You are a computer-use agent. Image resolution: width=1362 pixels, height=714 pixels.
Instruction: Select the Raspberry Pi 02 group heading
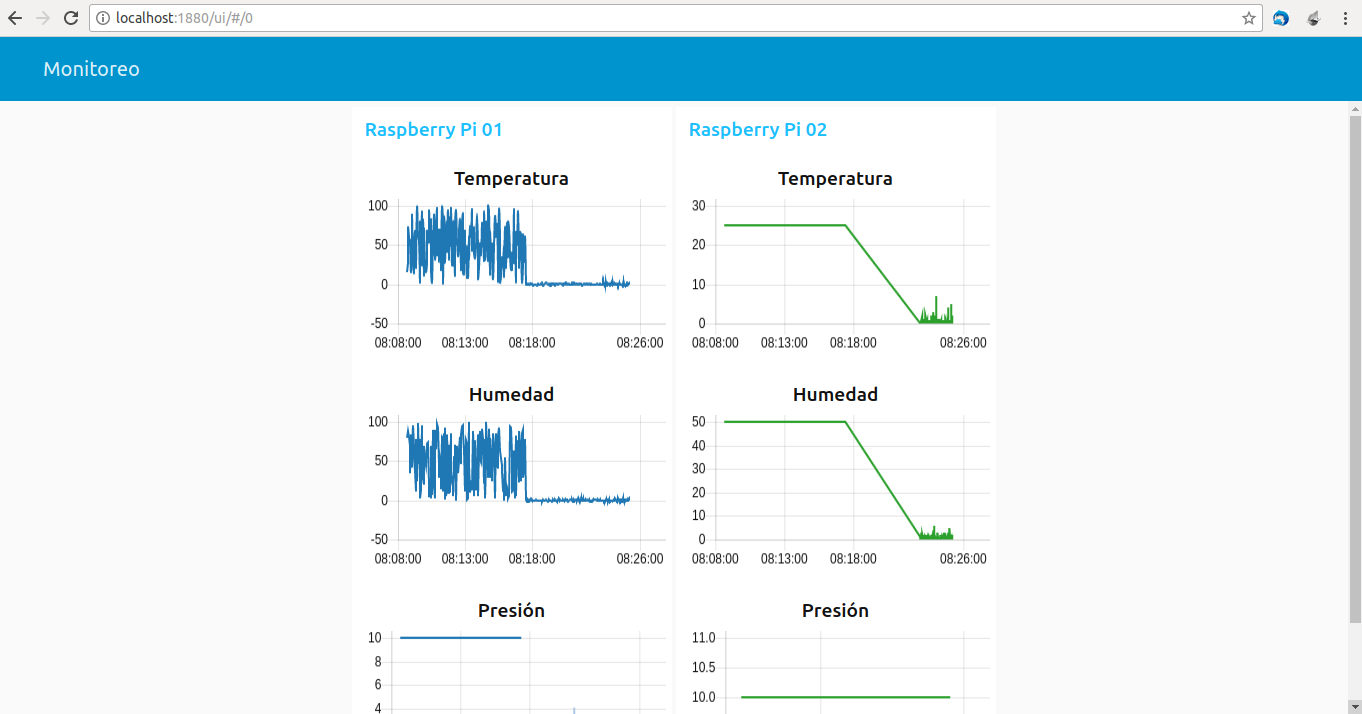(758, 129)
